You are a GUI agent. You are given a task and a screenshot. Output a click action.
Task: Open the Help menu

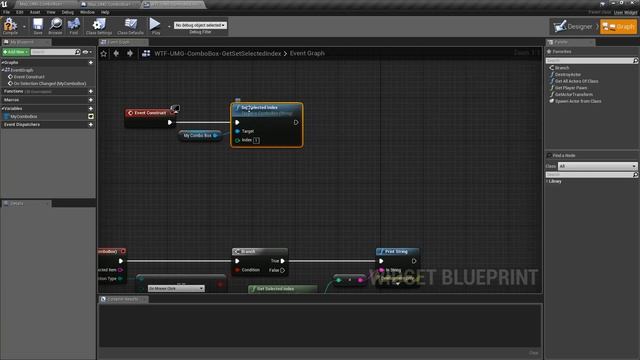(x=105, y=12)
